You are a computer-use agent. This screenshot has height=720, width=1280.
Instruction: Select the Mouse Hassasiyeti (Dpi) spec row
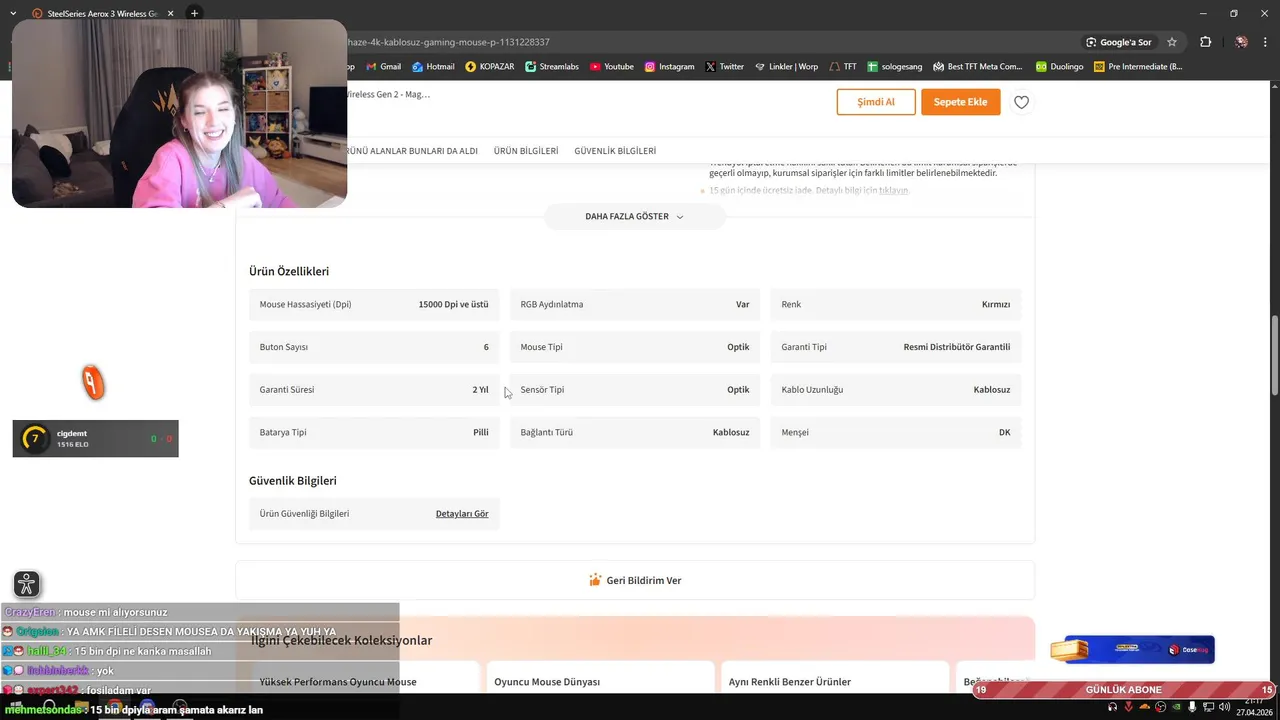[374, 304]
